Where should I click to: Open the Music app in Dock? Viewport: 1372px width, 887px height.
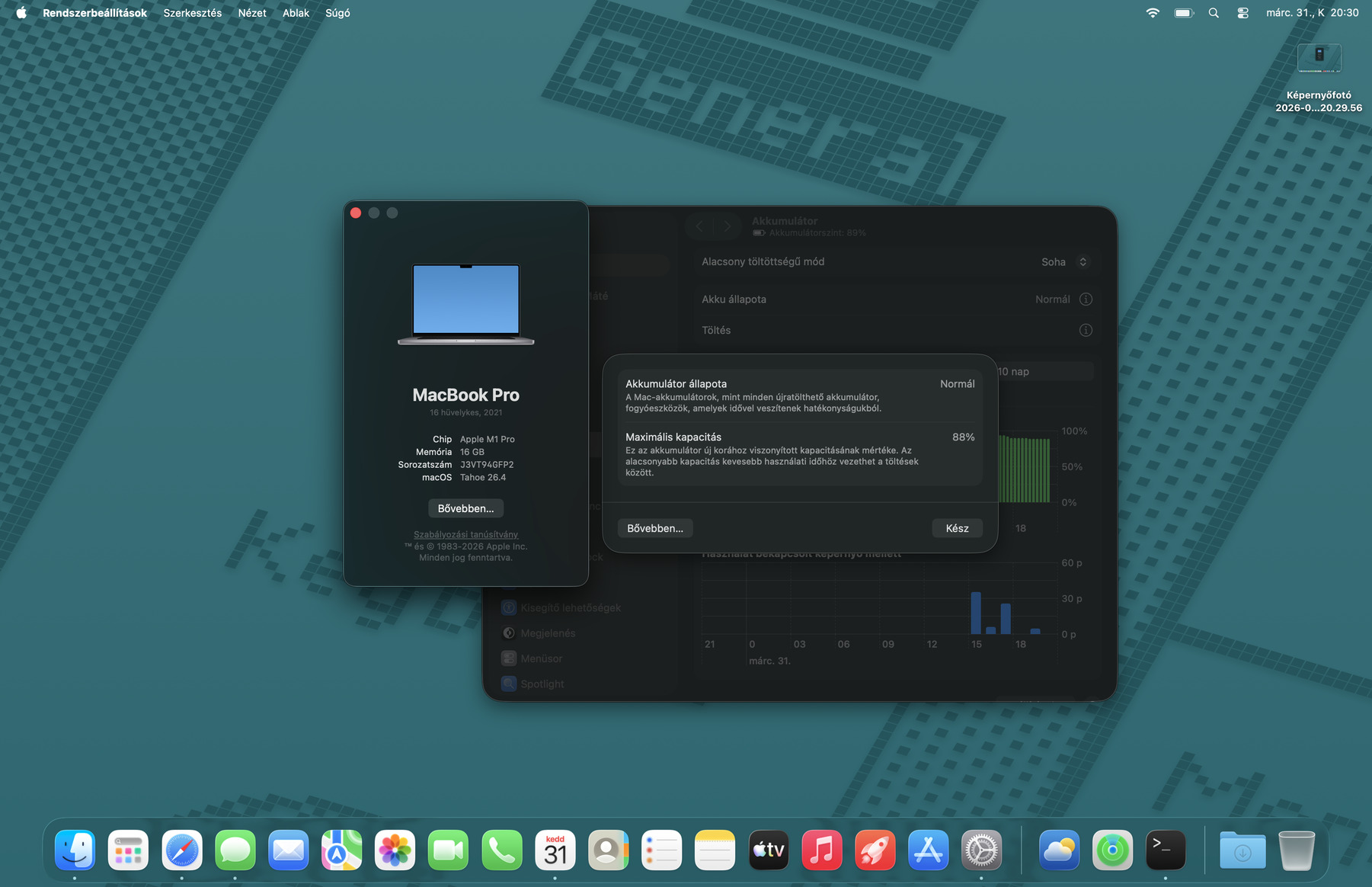pyautogui.click(x=821, y=850)
